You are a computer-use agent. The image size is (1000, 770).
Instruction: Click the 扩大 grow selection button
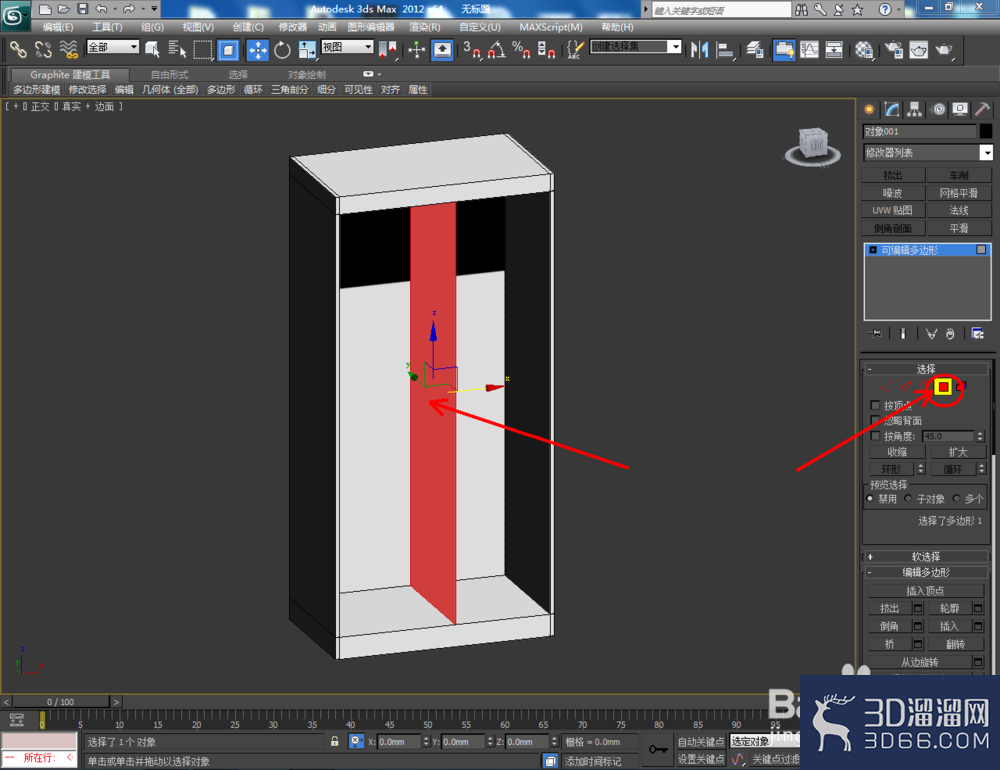[958, 452]
